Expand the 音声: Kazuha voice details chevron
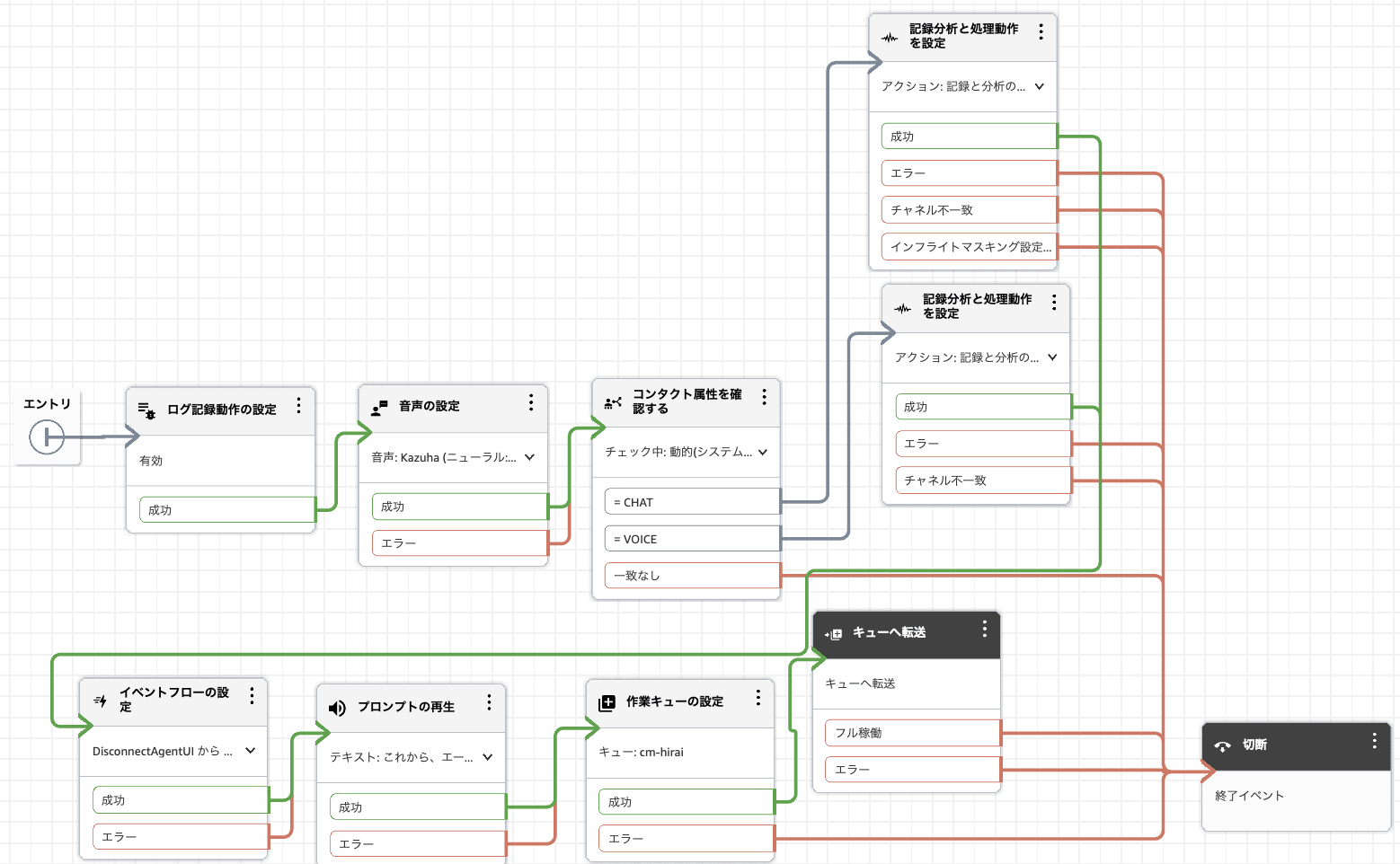1400x864 pixels. click(530, 457)
